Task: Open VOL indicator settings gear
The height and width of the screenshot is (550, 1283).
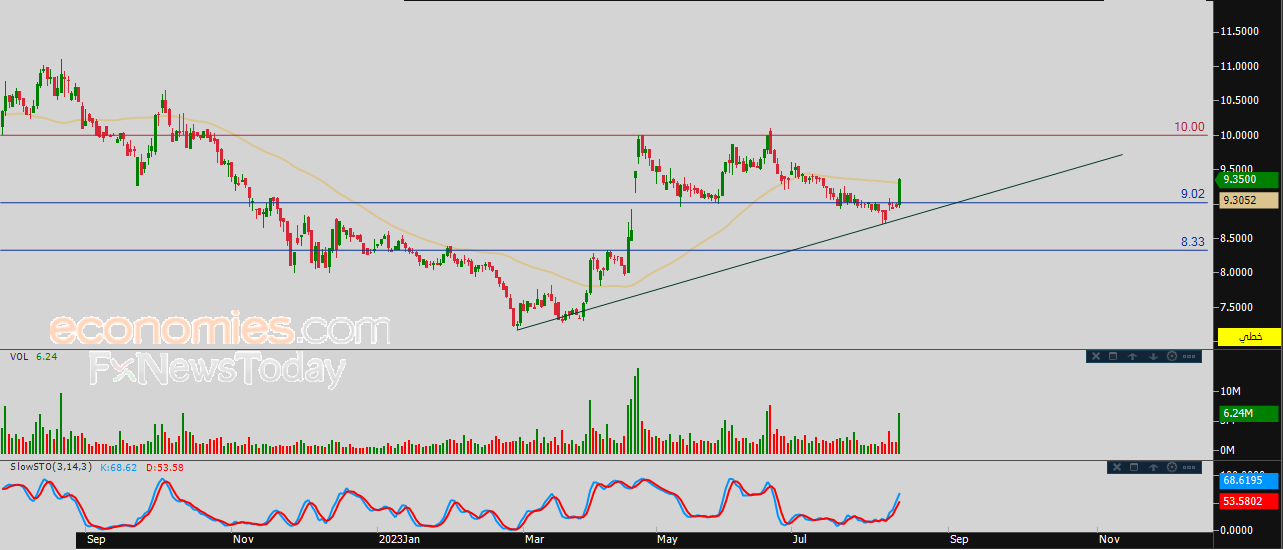Action: pos(1171,356)
